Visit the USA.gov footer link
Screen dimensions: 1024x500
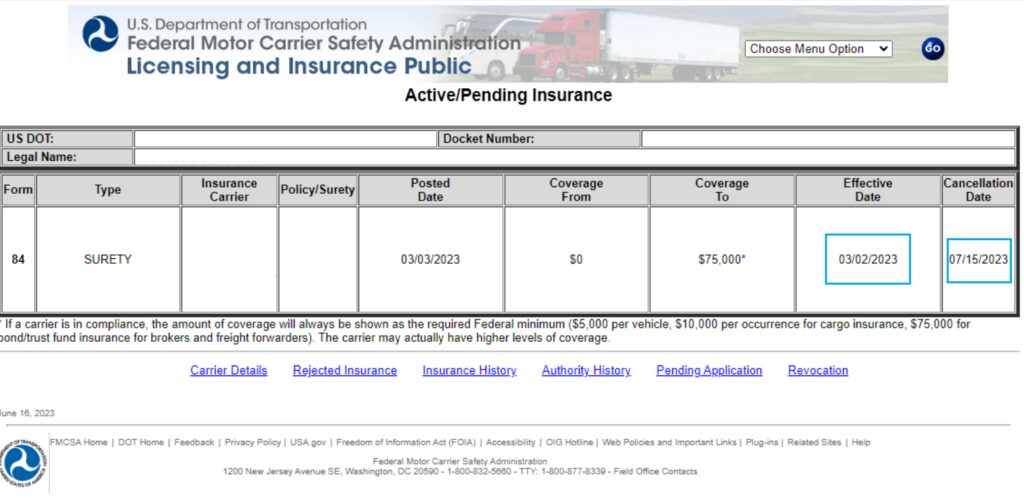pyautogui.click(x=308, y=442)
